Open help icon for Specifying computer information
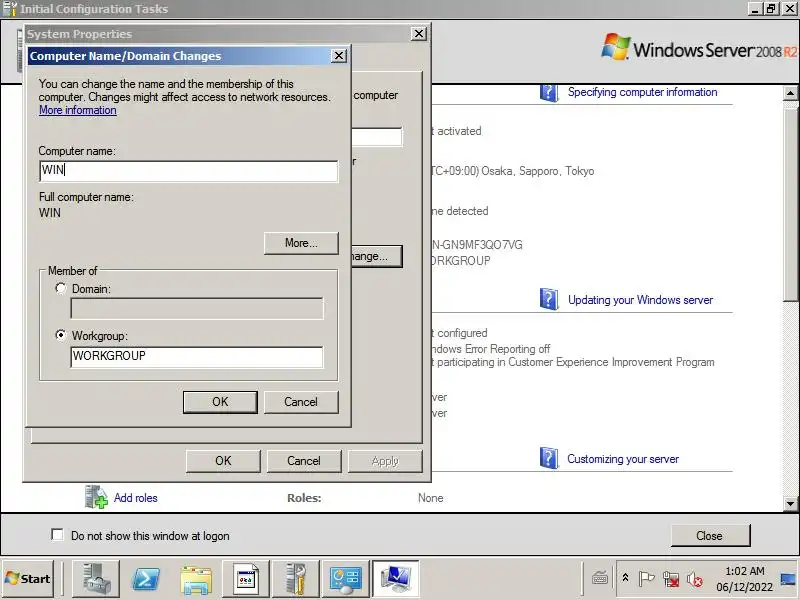The height and width of the screenshot is (600, 800). [548, 92]
